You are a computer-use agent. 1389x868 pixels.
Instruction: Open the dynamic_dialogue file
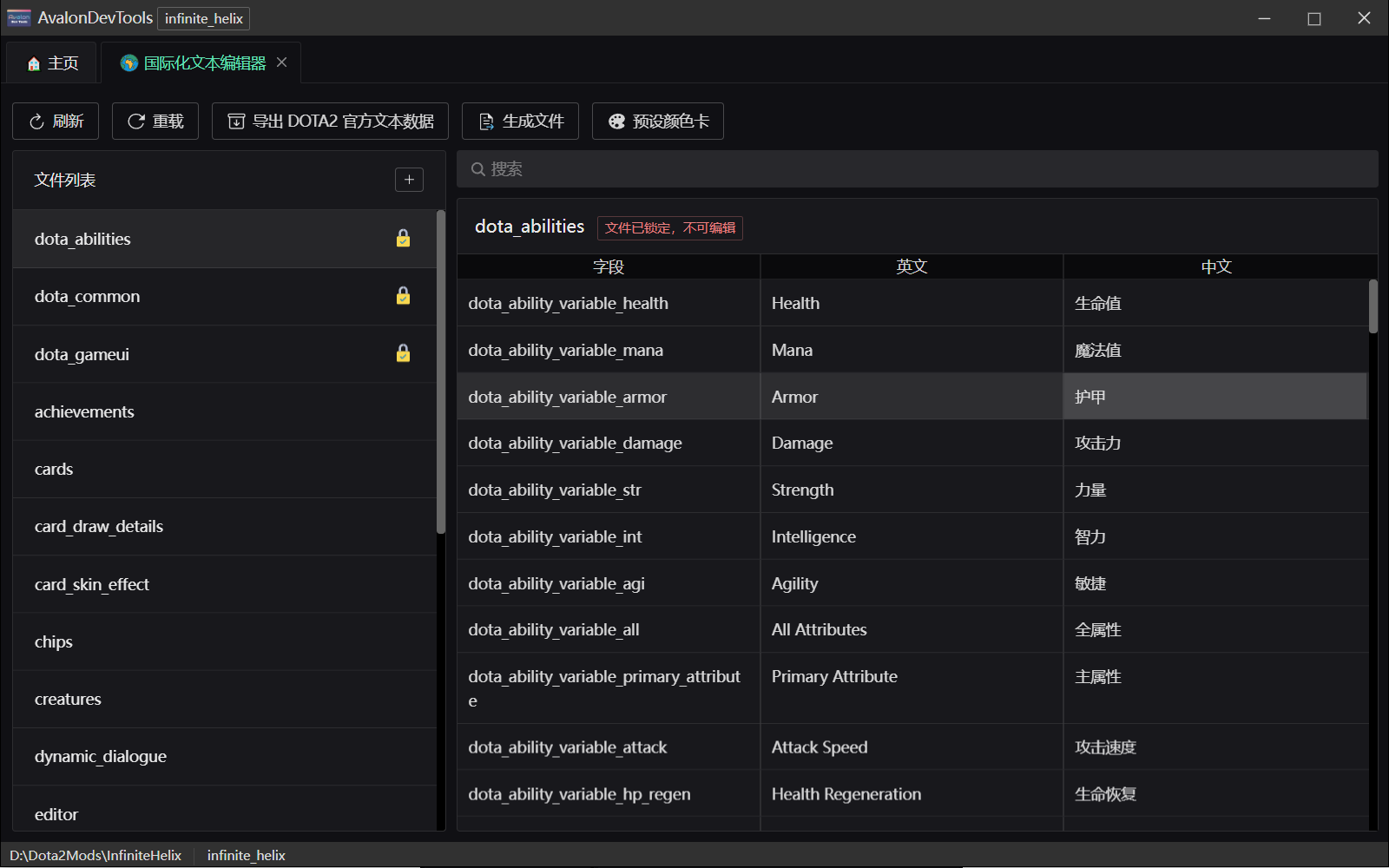[x=225, y=756]
